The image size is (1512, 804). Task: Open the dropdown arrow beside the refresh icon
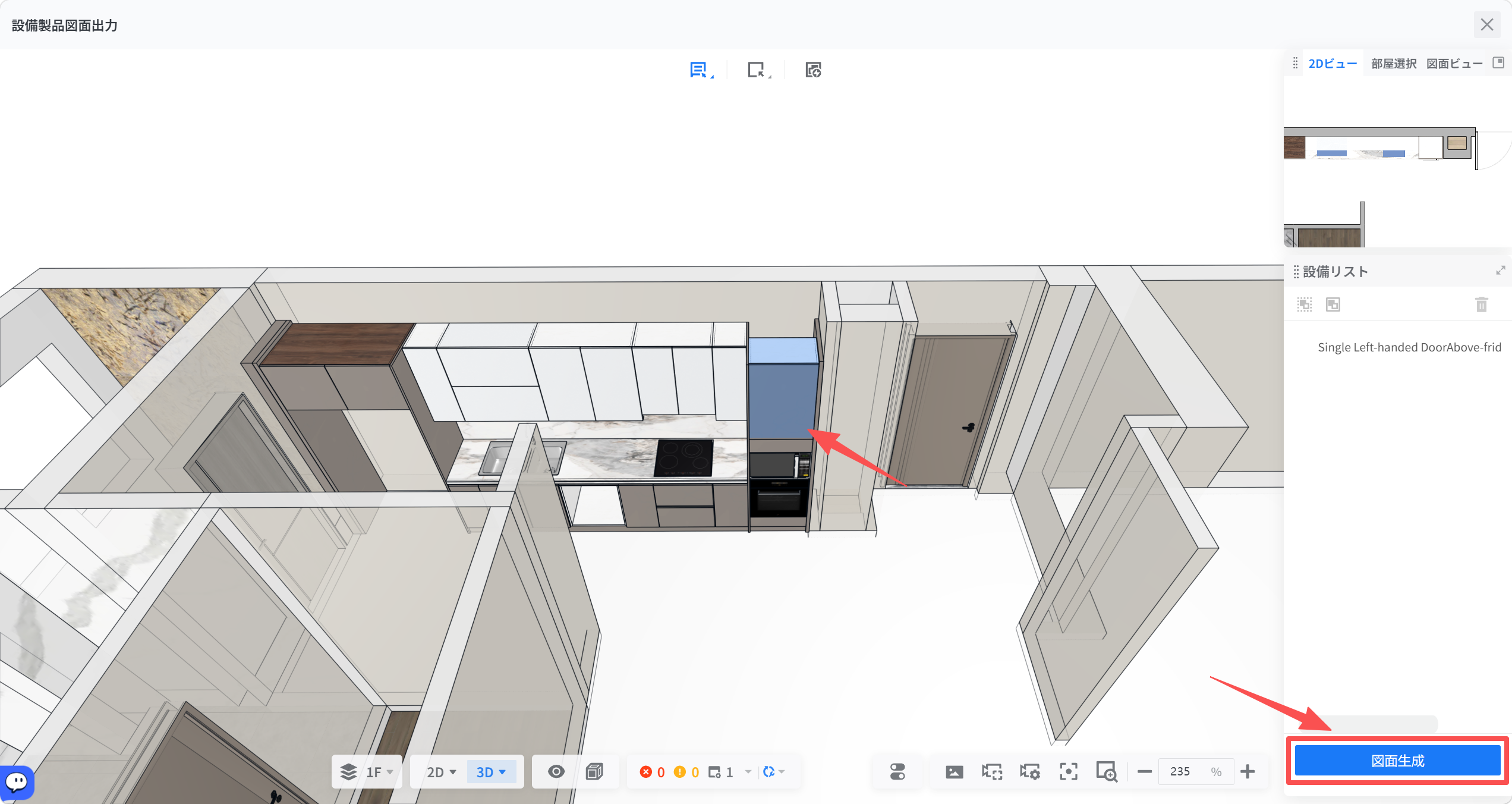click(x=782, y=772)
